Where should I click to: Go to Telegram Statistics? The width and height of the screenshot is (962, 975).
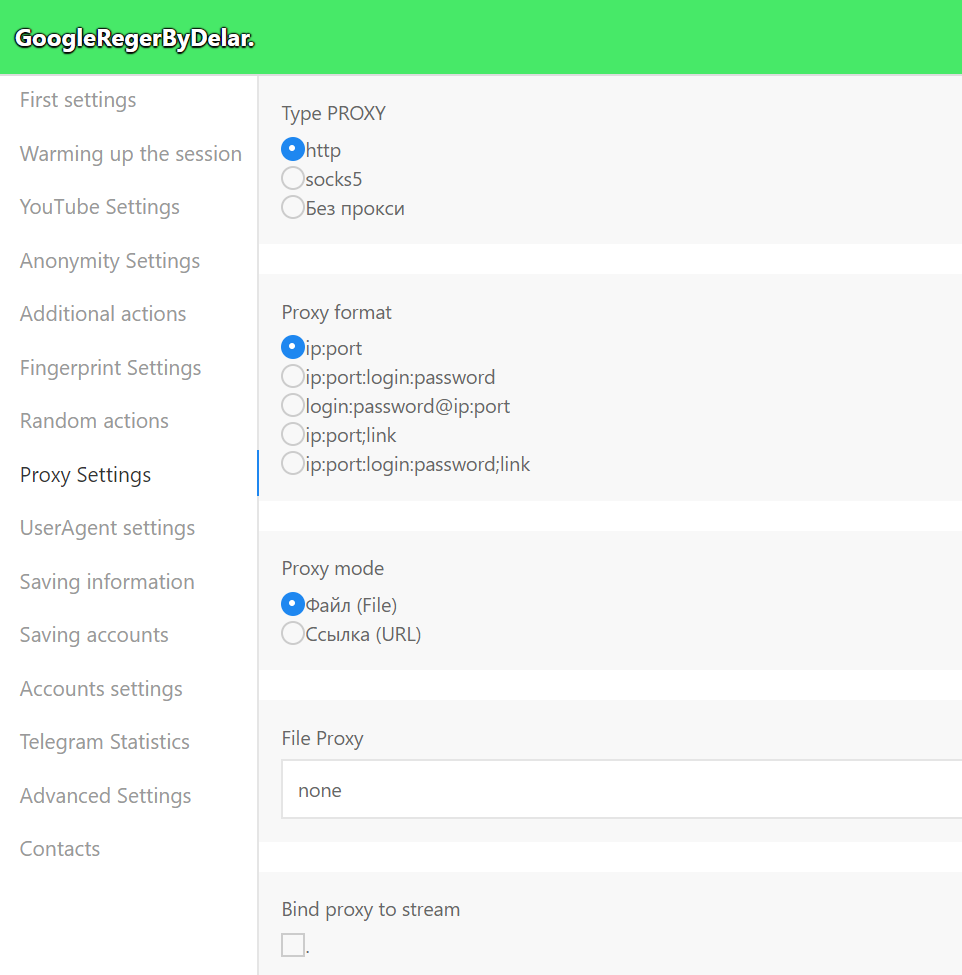104,742
